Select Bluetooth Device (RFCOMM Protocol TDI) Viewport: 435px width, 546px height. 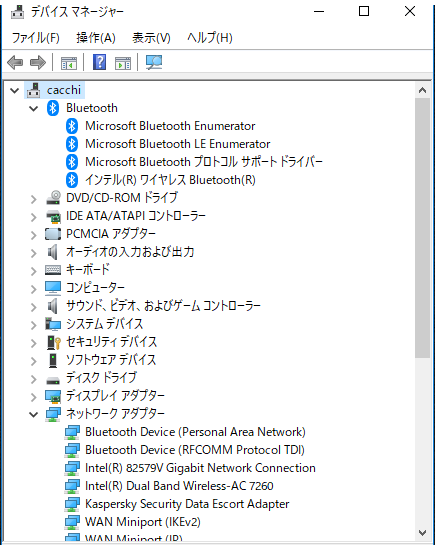195,450
